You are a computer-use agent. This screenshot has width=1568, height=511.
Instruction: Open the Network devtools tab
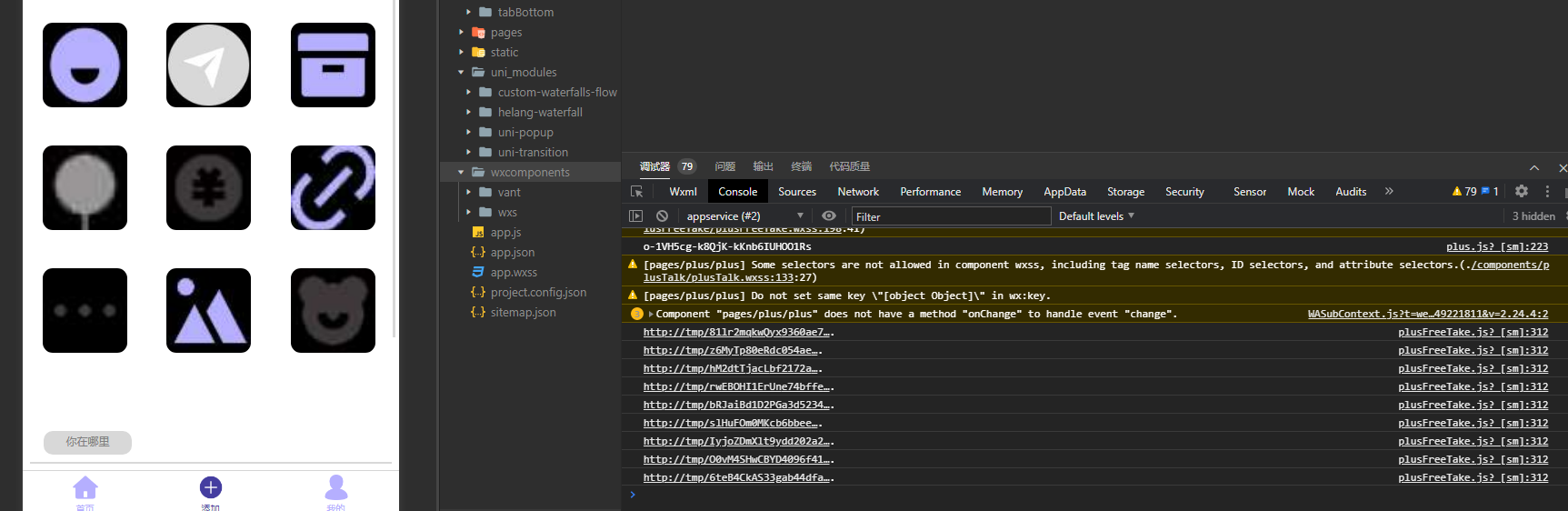point(858,191)
